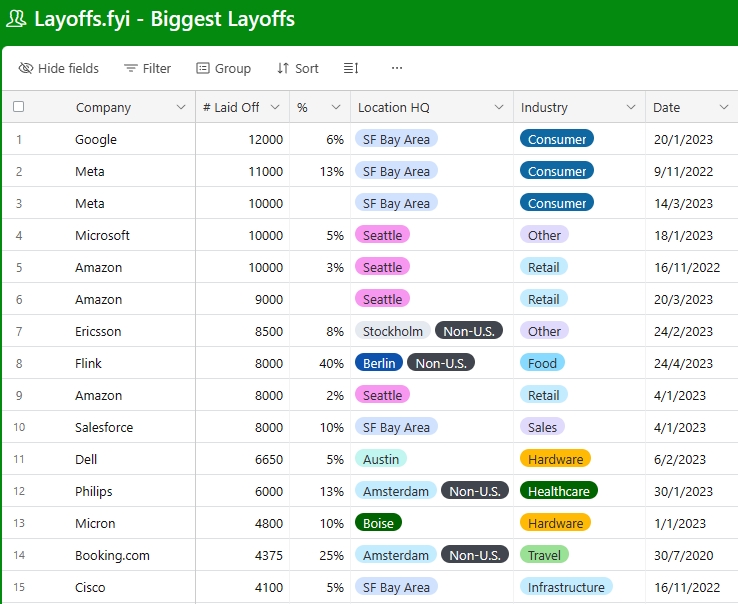
Task: Click the date 6/2/2023
Action: pos(680,459)
